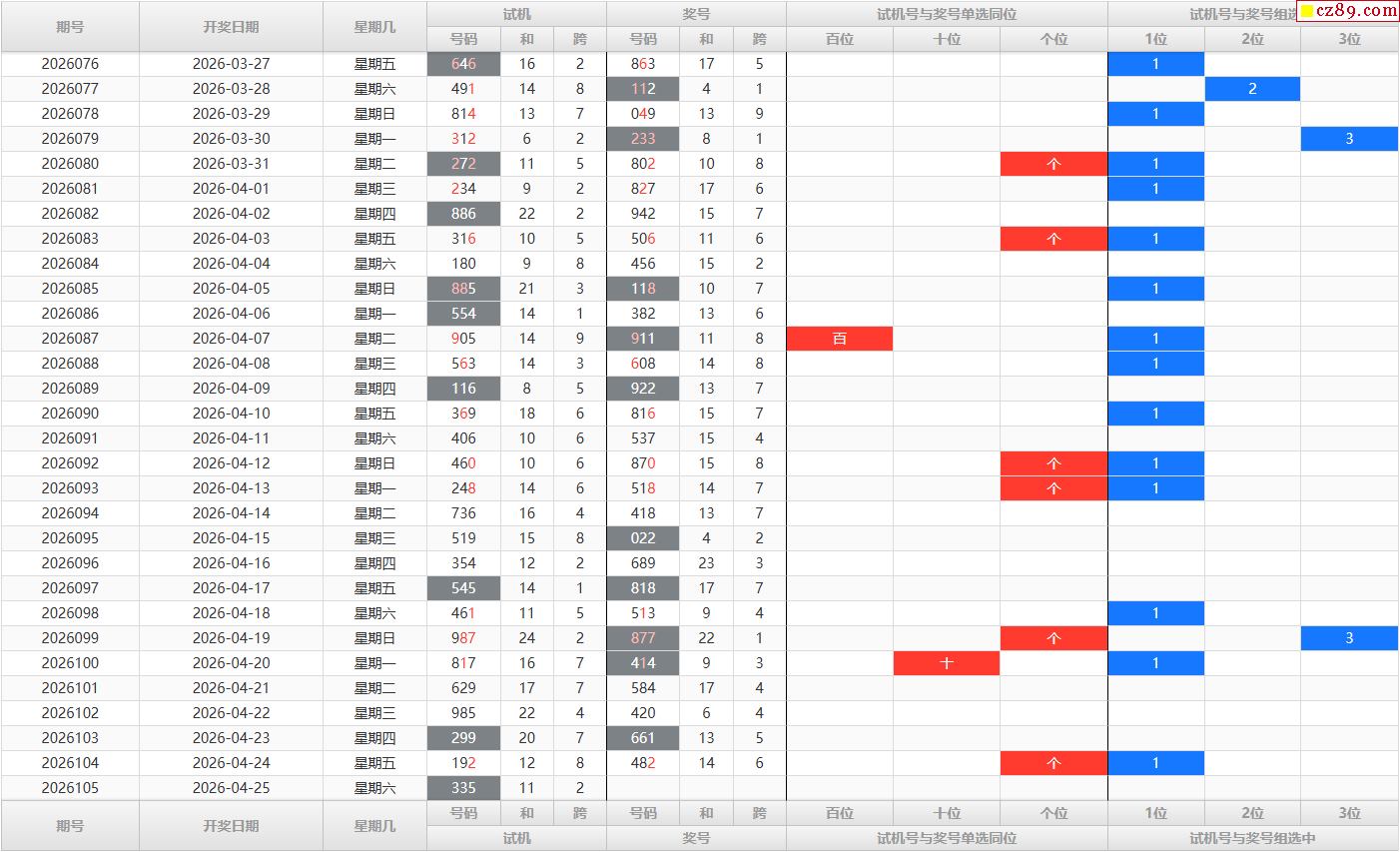Click the red 百 cell for draw 2026087
Image resolution: width=1400 pixels, height=852 pixels.
click(x=840, y=339)
